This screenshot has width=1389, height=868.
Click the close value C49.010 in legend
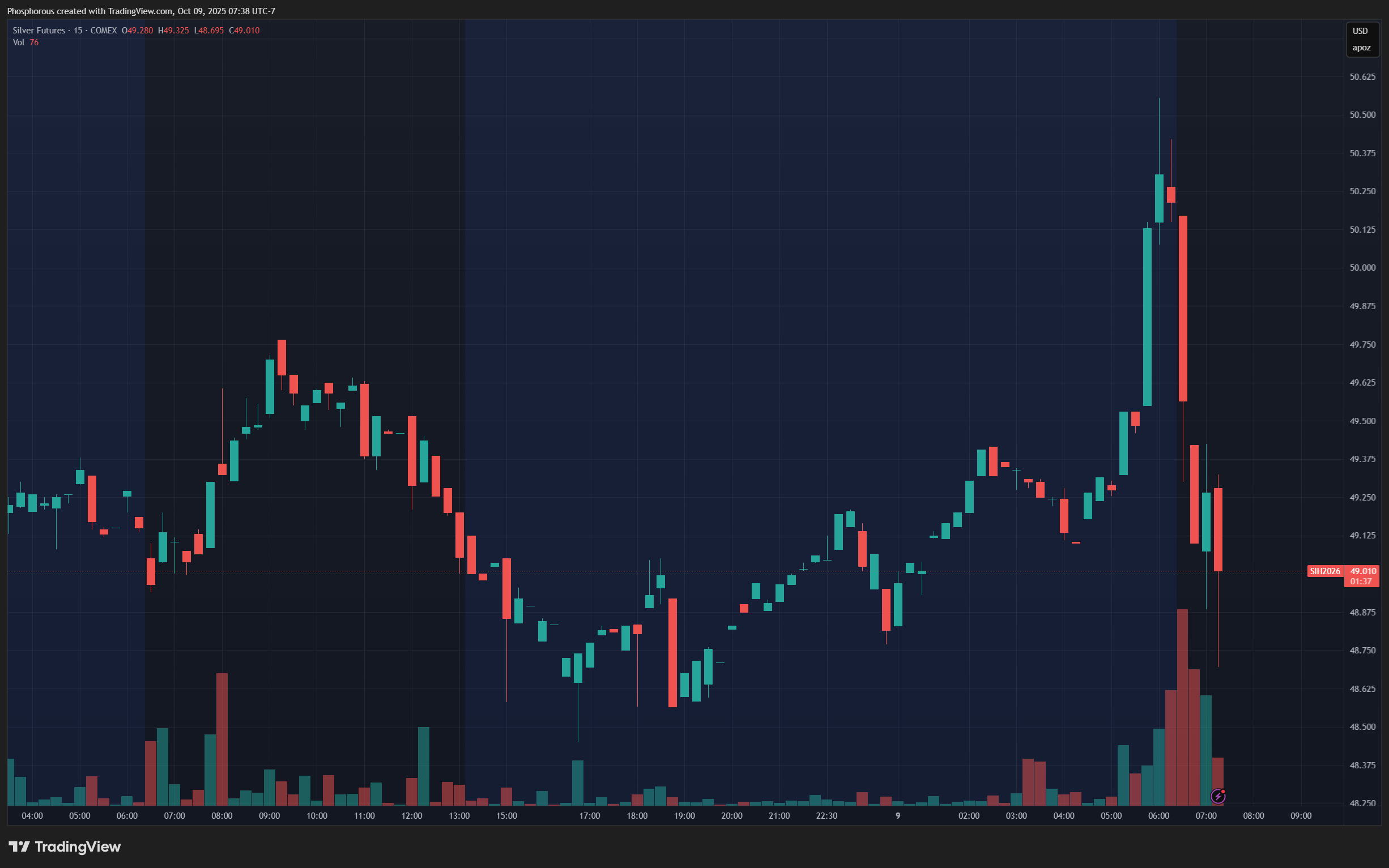244,31
